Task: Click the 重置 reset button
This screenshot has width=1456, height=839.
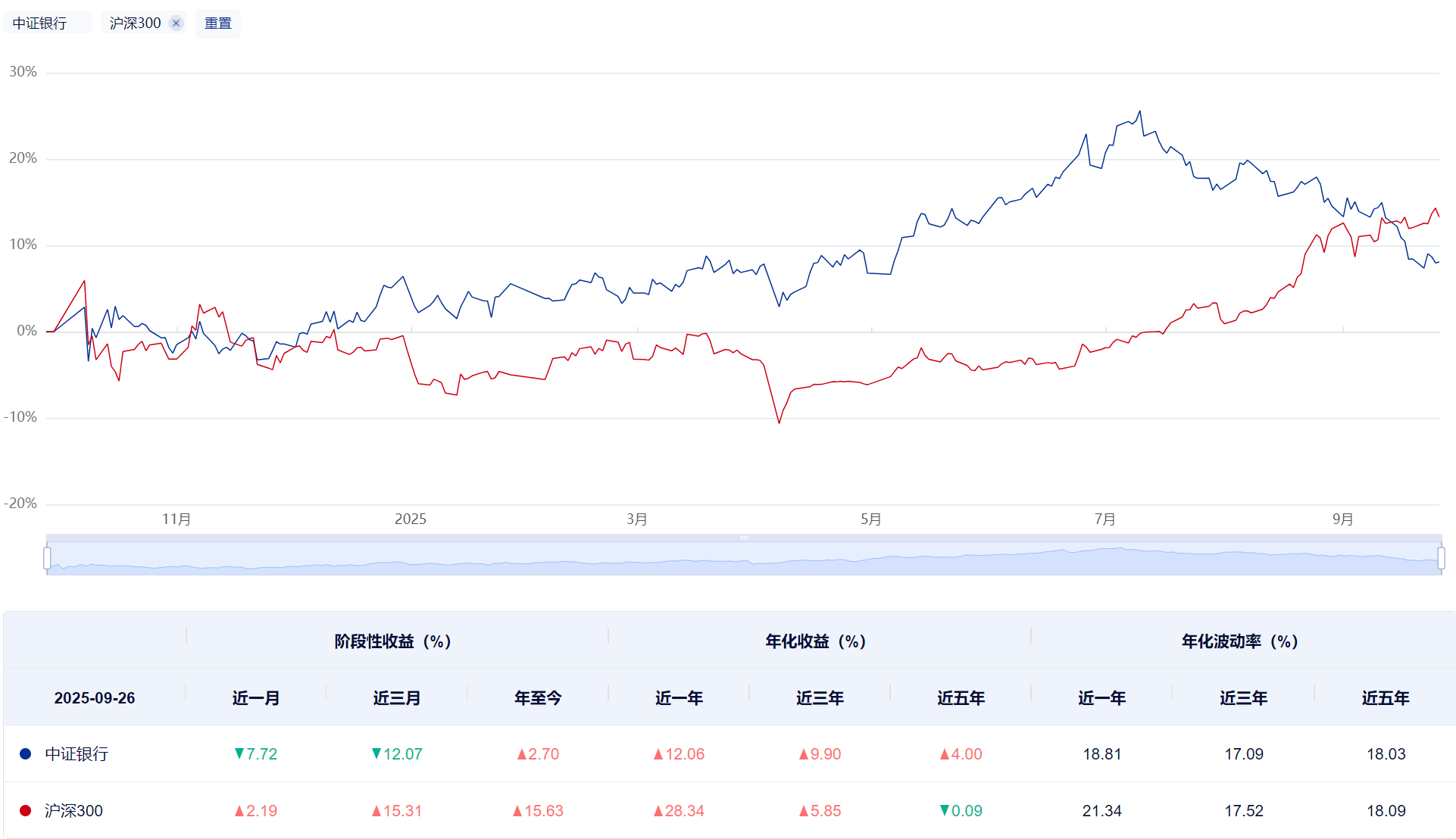Action: click(218, 23)
